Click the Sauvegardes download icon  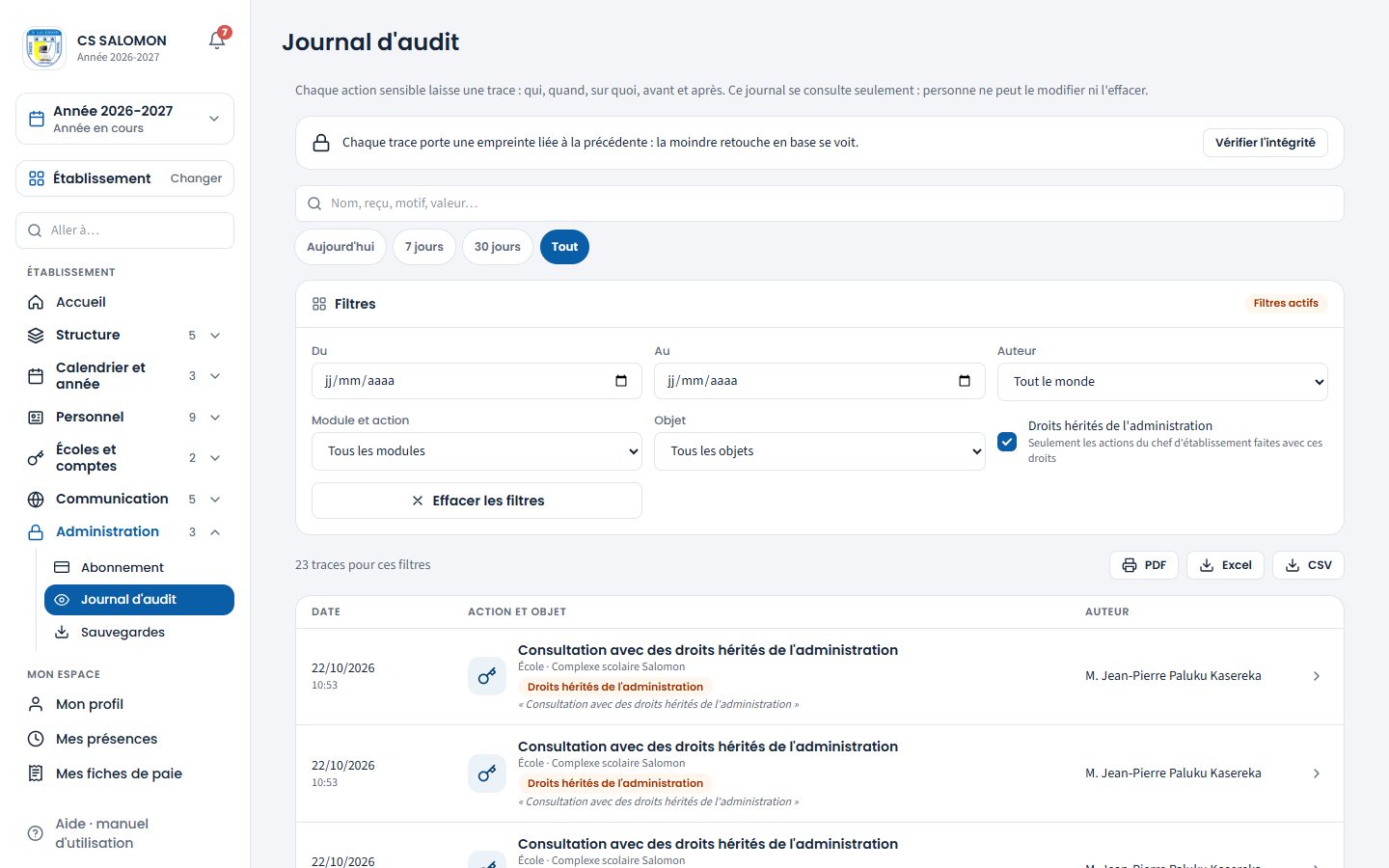pos(62,632)
